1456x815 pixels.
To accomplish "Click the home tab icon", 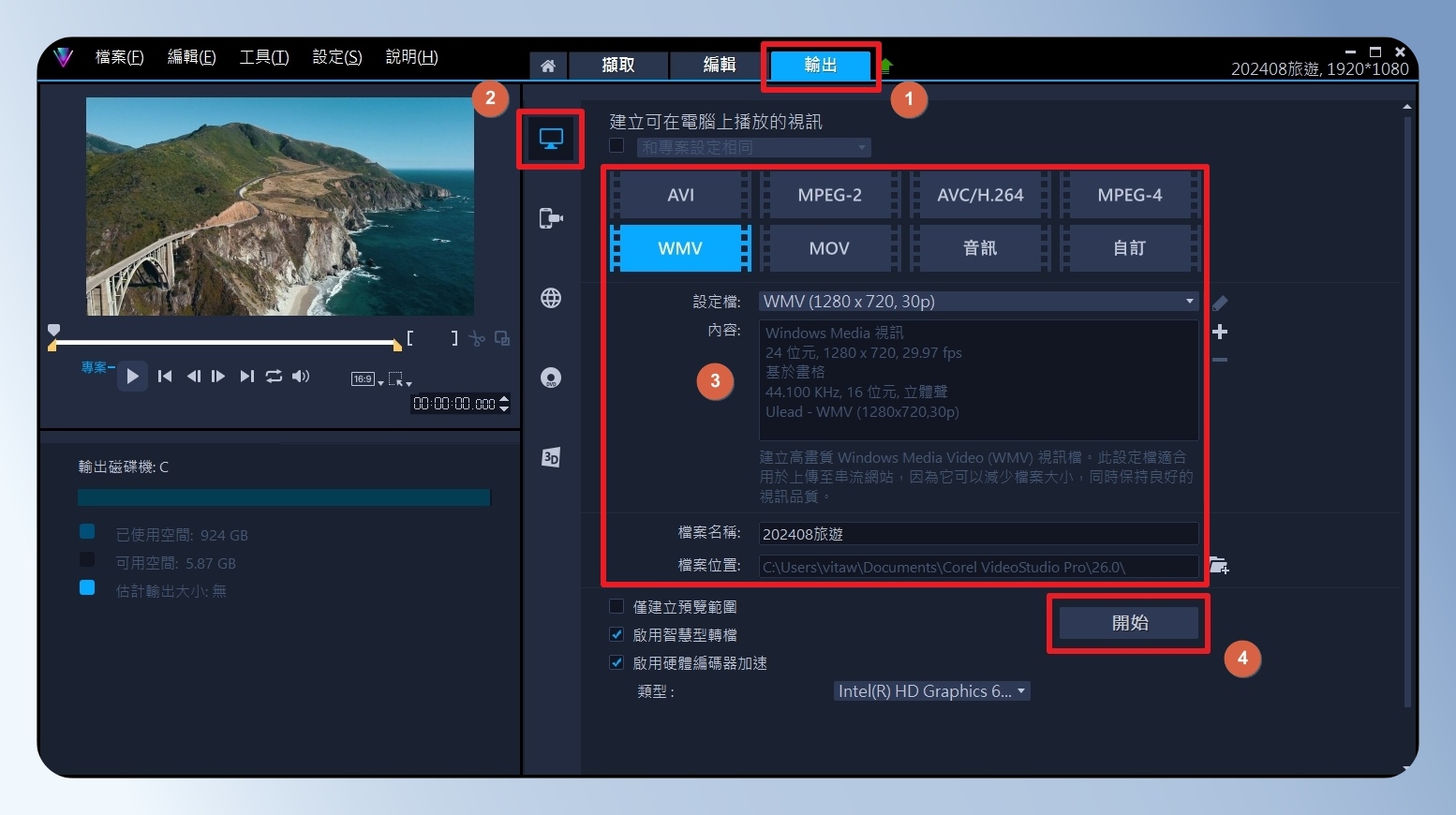I will [x=548, y=66].
